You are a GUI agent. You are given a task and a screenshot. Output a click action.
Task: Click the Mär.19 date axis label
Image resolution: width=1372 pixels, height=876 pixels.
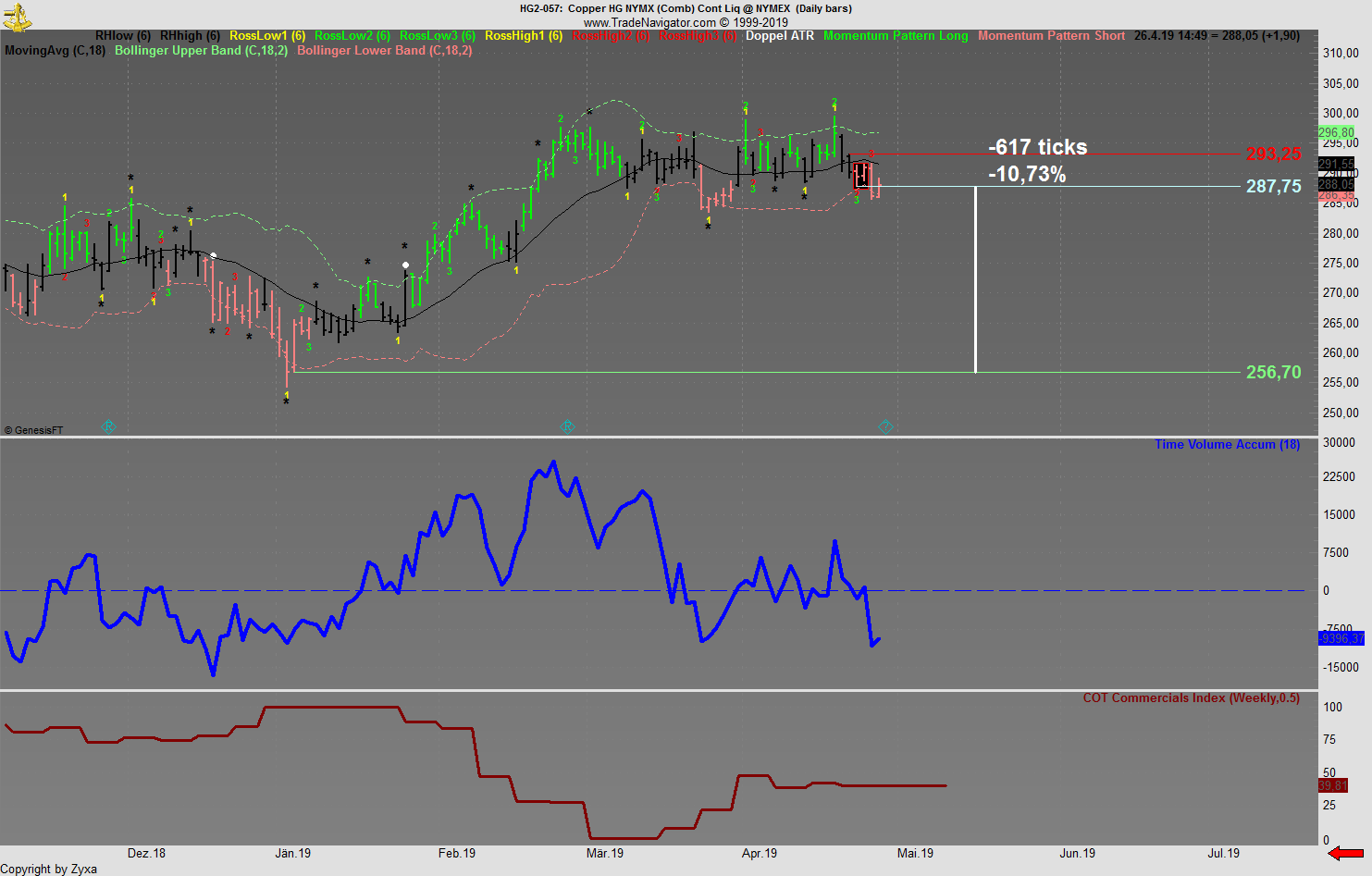point(605,853)
